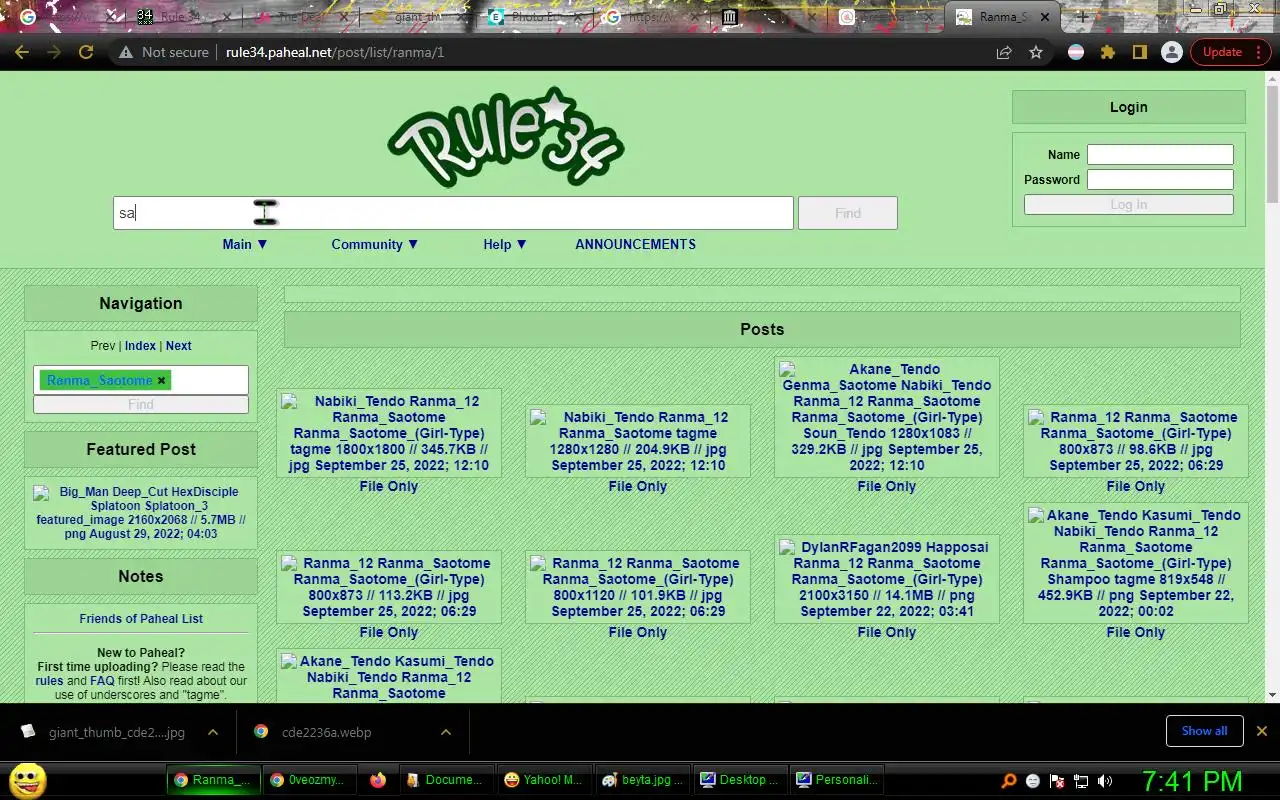This screenshot has width=1280, height=800.
Task: Open the browser side panel icon
Action: tap(1139, 52)
